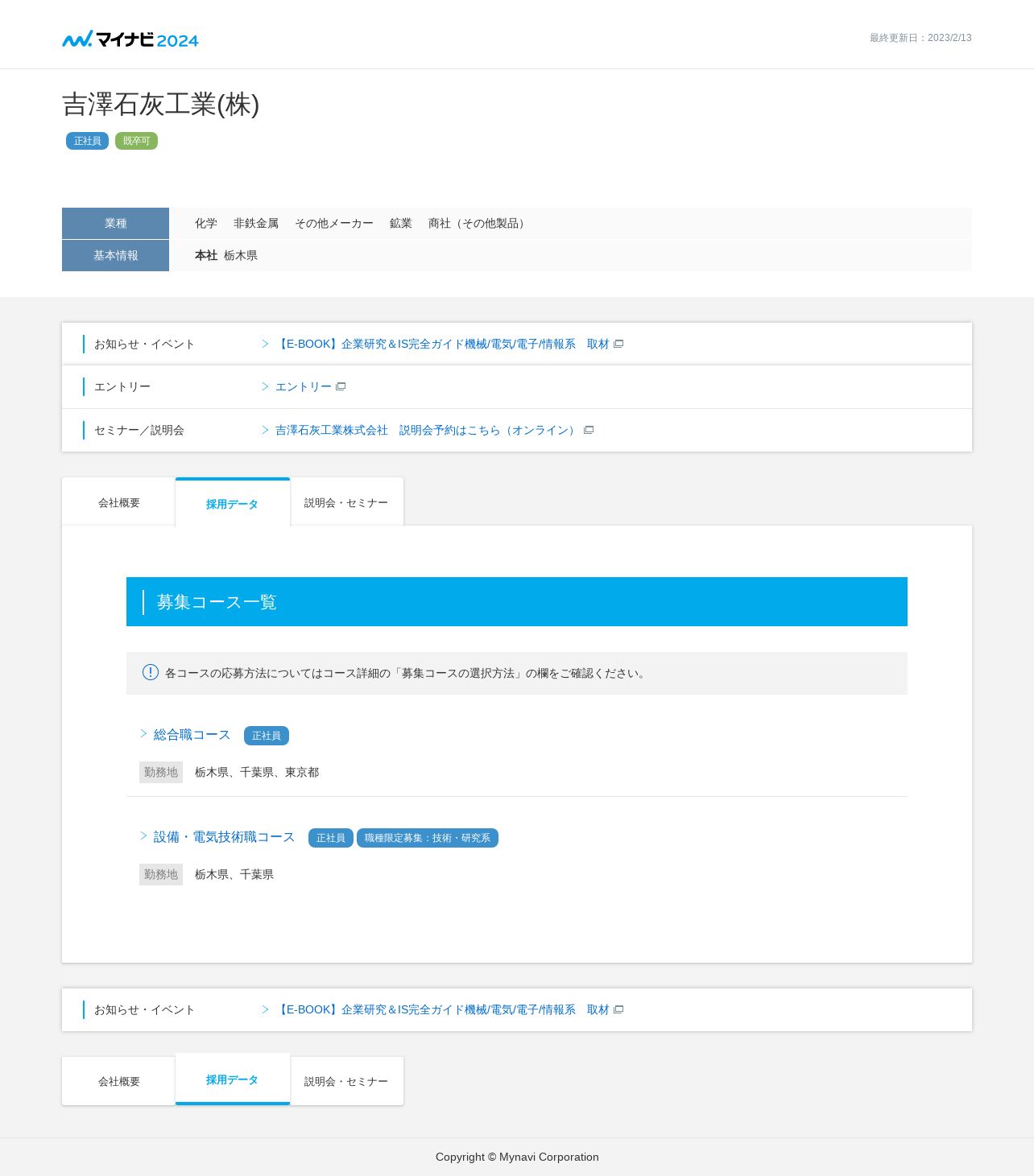
Task: Select the bottom 採用データ tab
Action: point(233,1079)
